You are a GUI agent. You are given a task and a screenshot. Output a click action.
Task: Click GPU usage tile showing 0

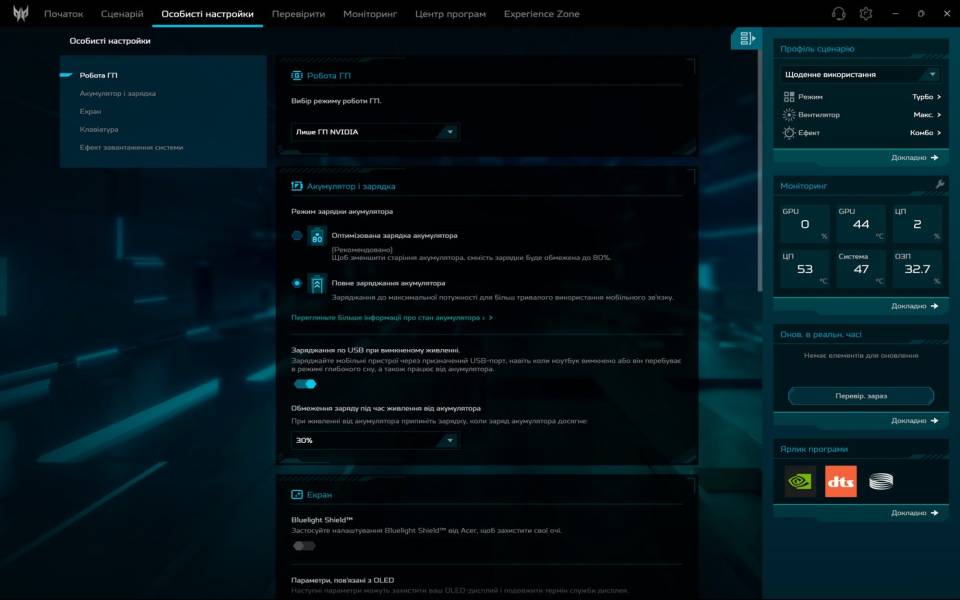[804, 224]
